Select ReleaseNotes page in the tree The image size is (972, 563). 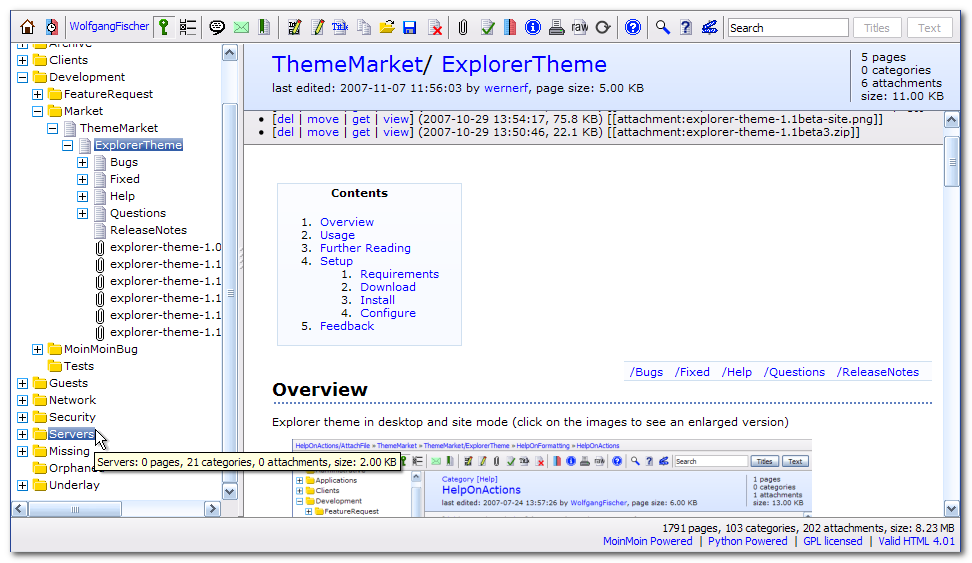coord(147,230)
